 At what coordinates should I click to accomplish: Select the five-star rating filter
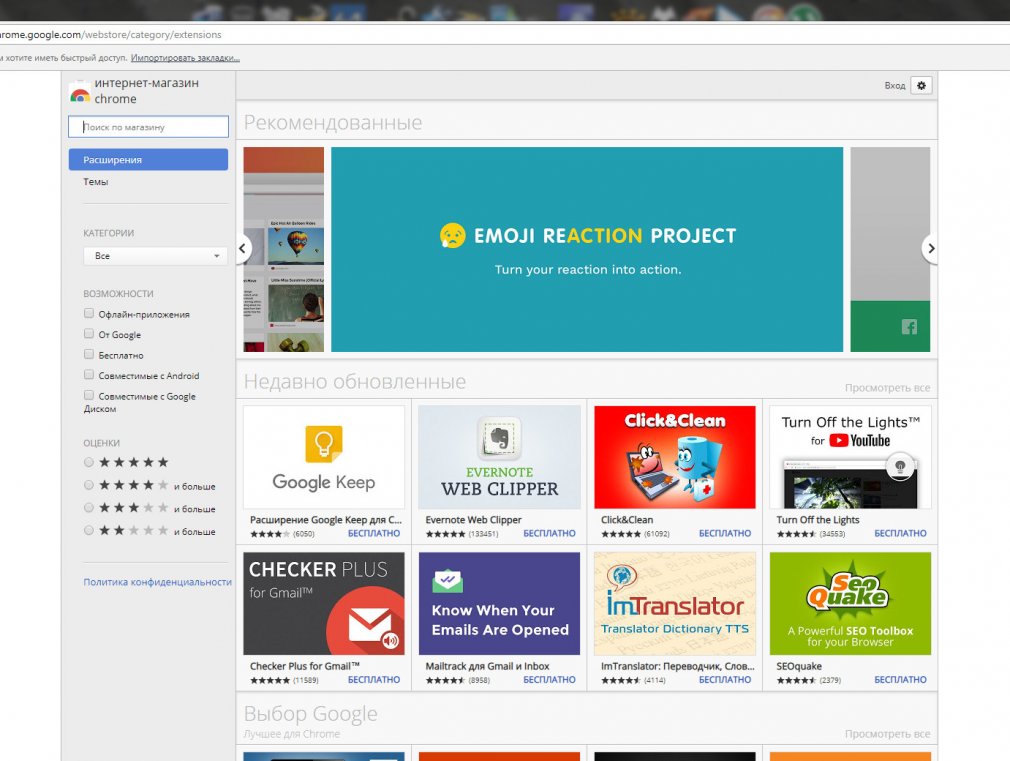[89, 462]
